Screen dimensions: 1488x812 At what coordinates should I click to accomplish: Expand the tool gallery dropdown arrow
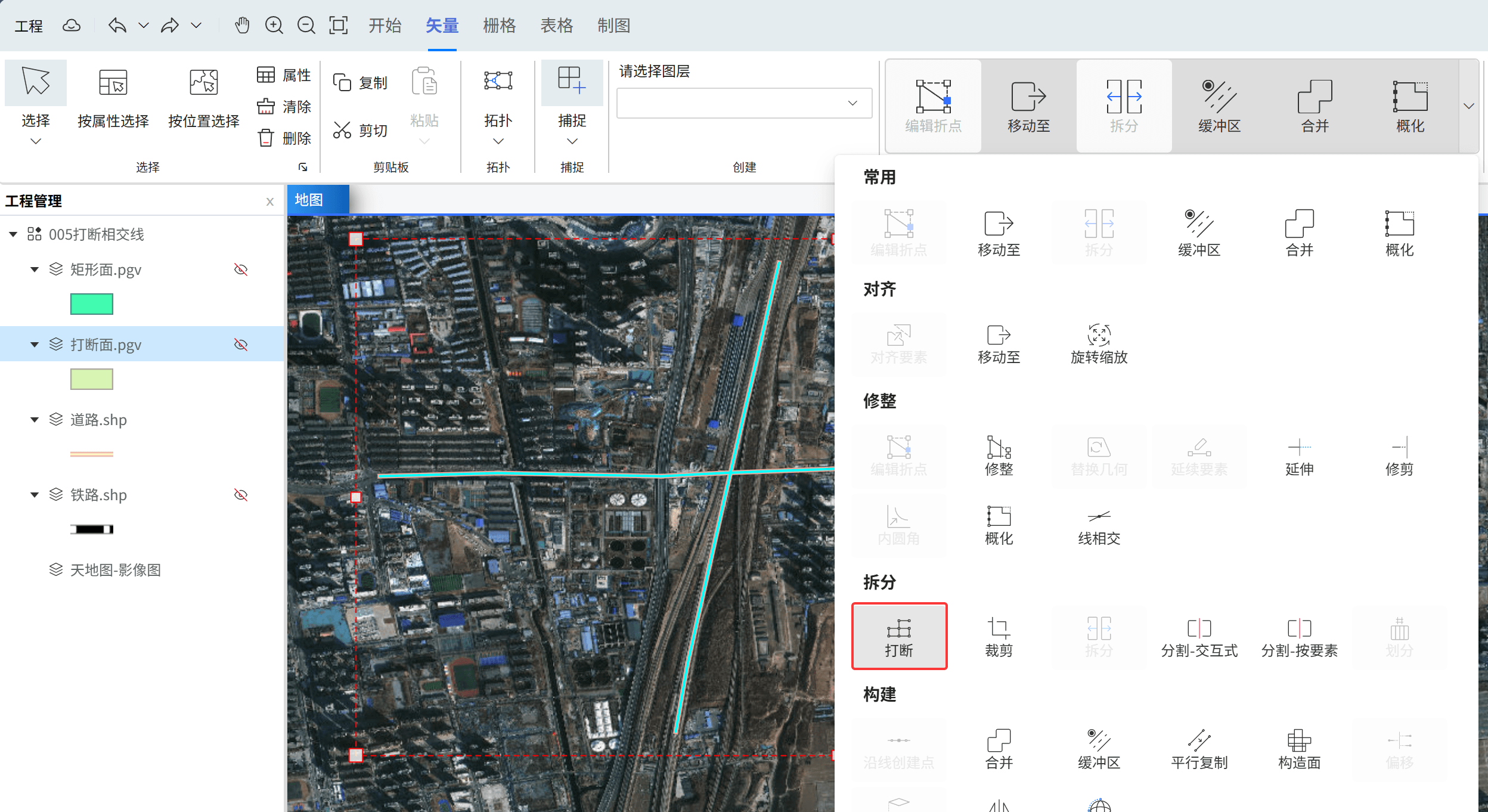tap(1469, 106)
